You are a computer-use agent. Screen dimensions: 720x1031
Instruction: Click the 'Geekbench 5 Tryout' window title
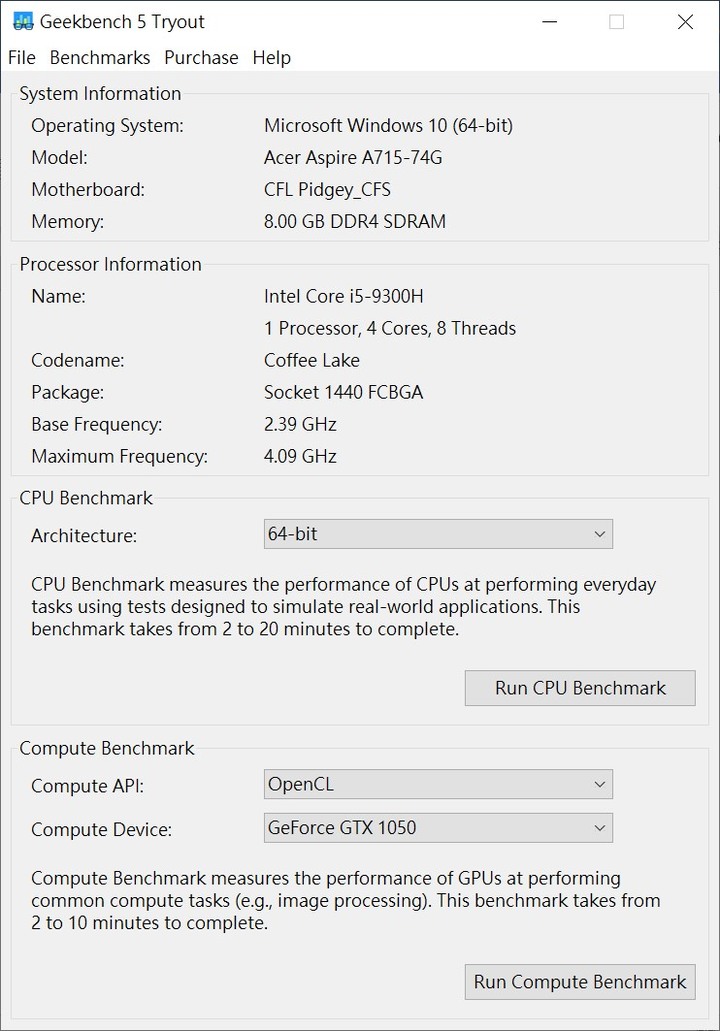click(x=122, y=22)
